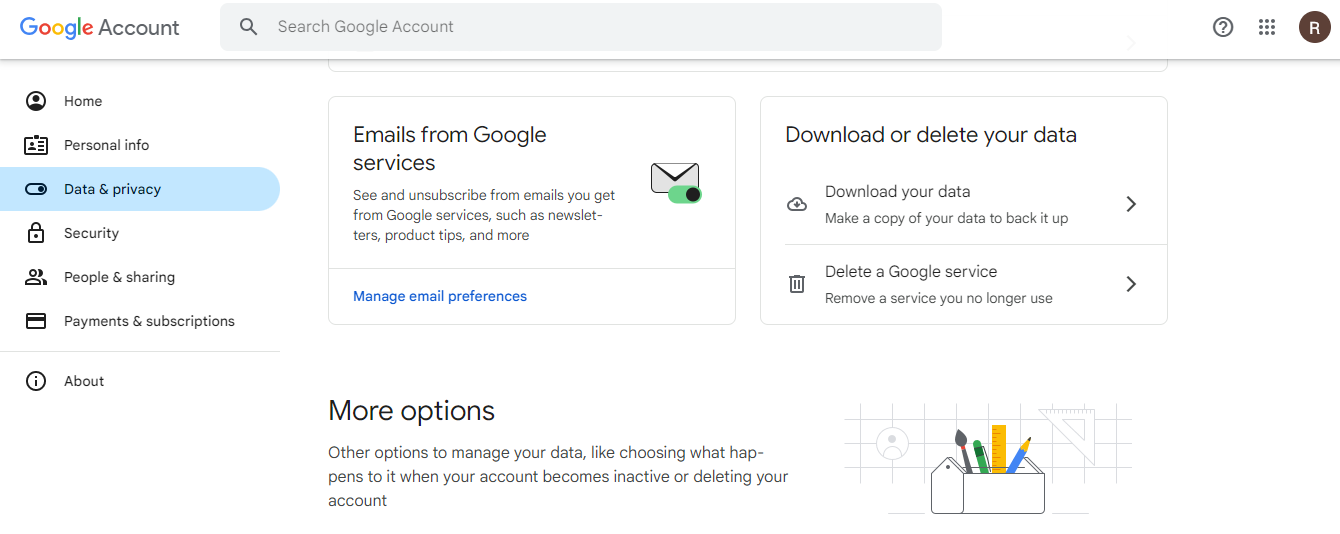This screenshot has width=1340, height=534.
Task: Click the People & sharing icon
Action: point(36,277)
